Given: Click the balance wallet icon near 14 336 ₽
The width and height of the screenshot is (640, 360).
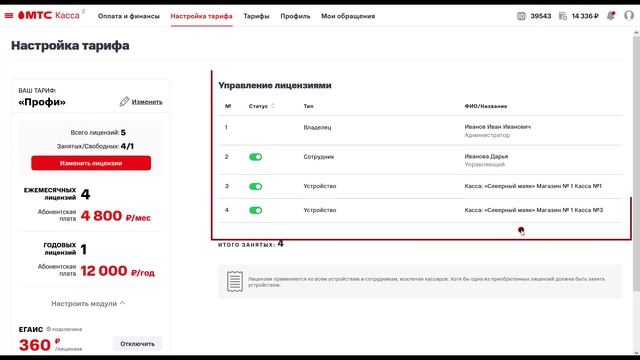Looking at the screenshot, I should [x=563, y=16].
